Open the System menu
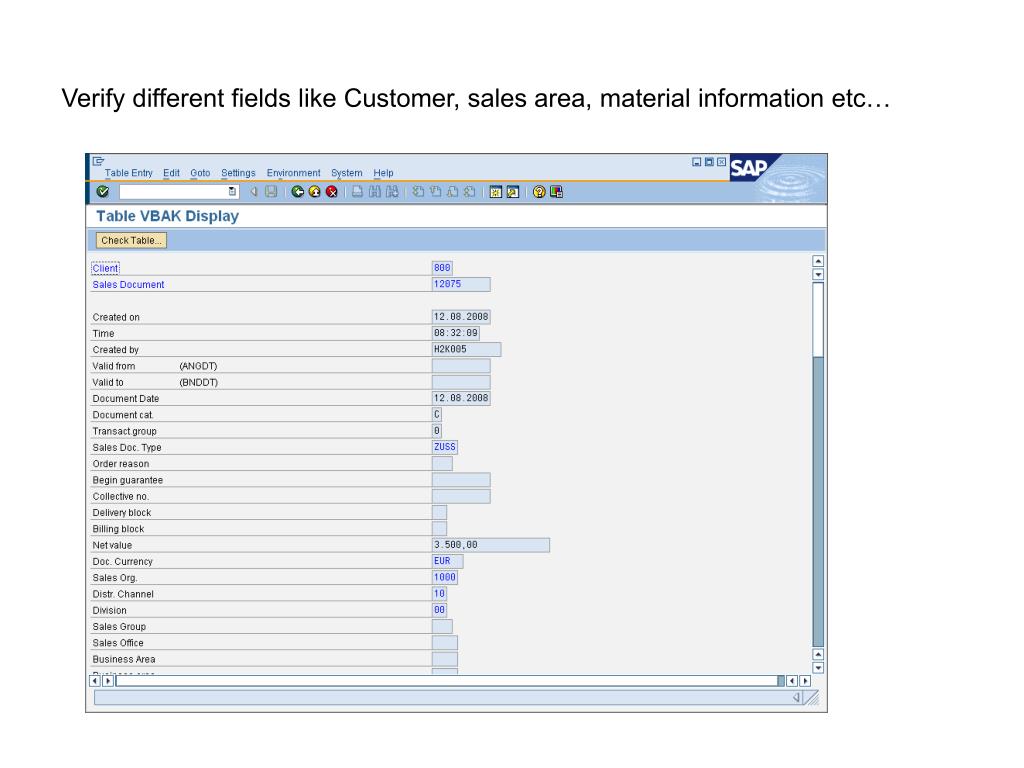The image size is (1024, 768). (x=347, y=173)
